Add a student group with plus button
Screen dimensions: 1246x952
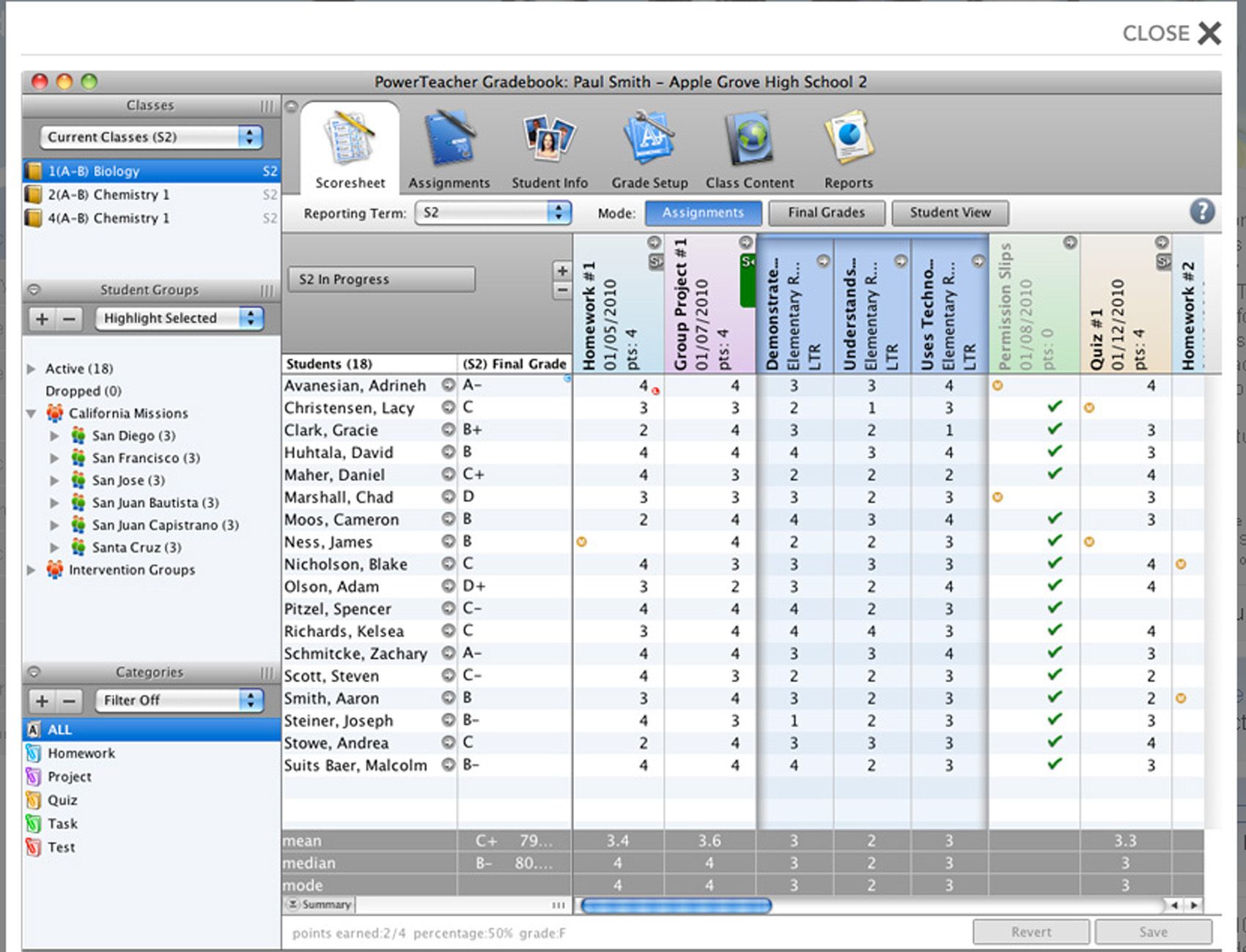pos(43,319)
